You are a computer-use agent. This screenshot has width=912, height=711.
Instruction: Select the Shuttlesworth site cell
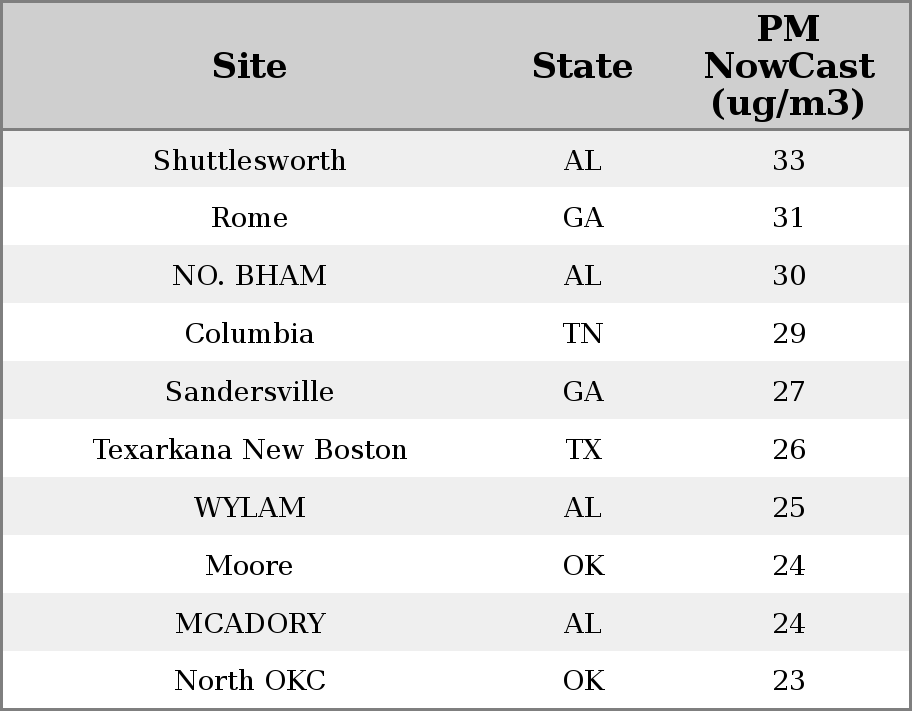coord(249,160)
